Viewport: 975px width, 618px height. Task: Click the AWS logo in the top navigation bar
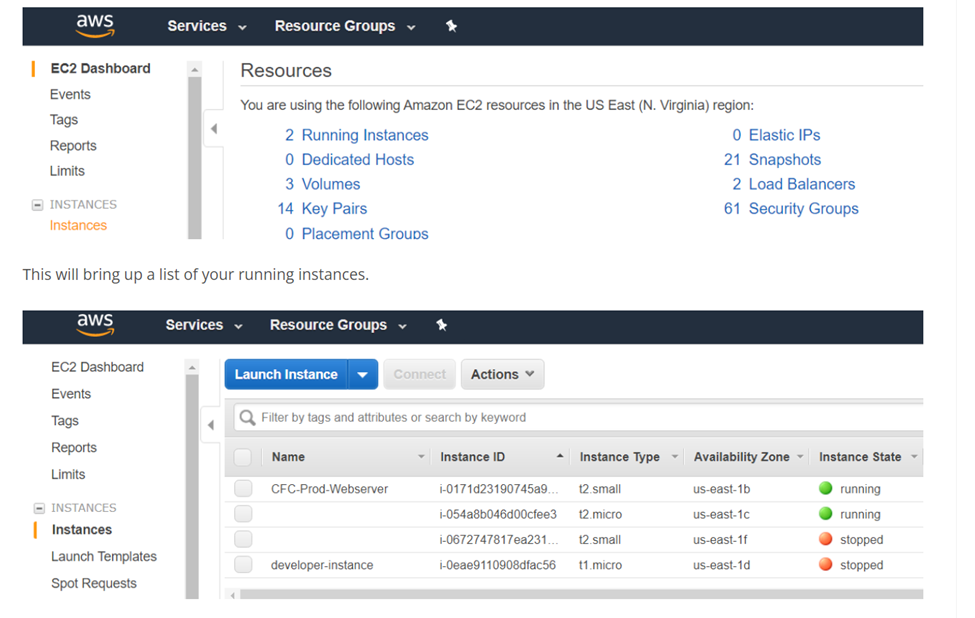(95, 25)
